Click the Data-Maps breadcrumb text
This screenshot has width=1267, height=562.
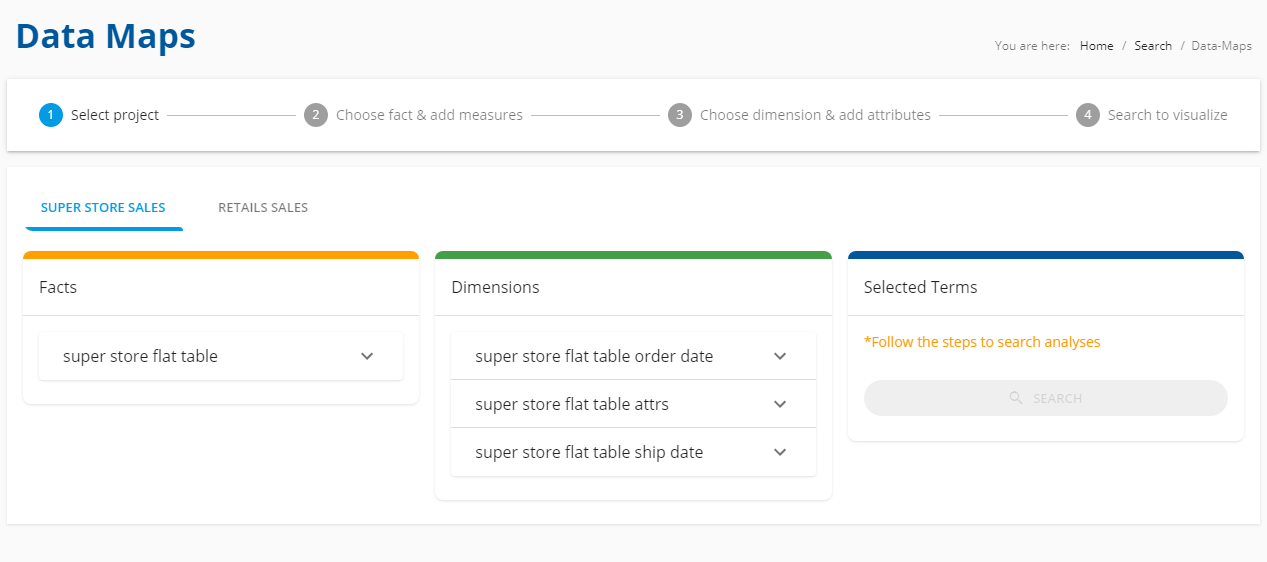point(1222,46)
